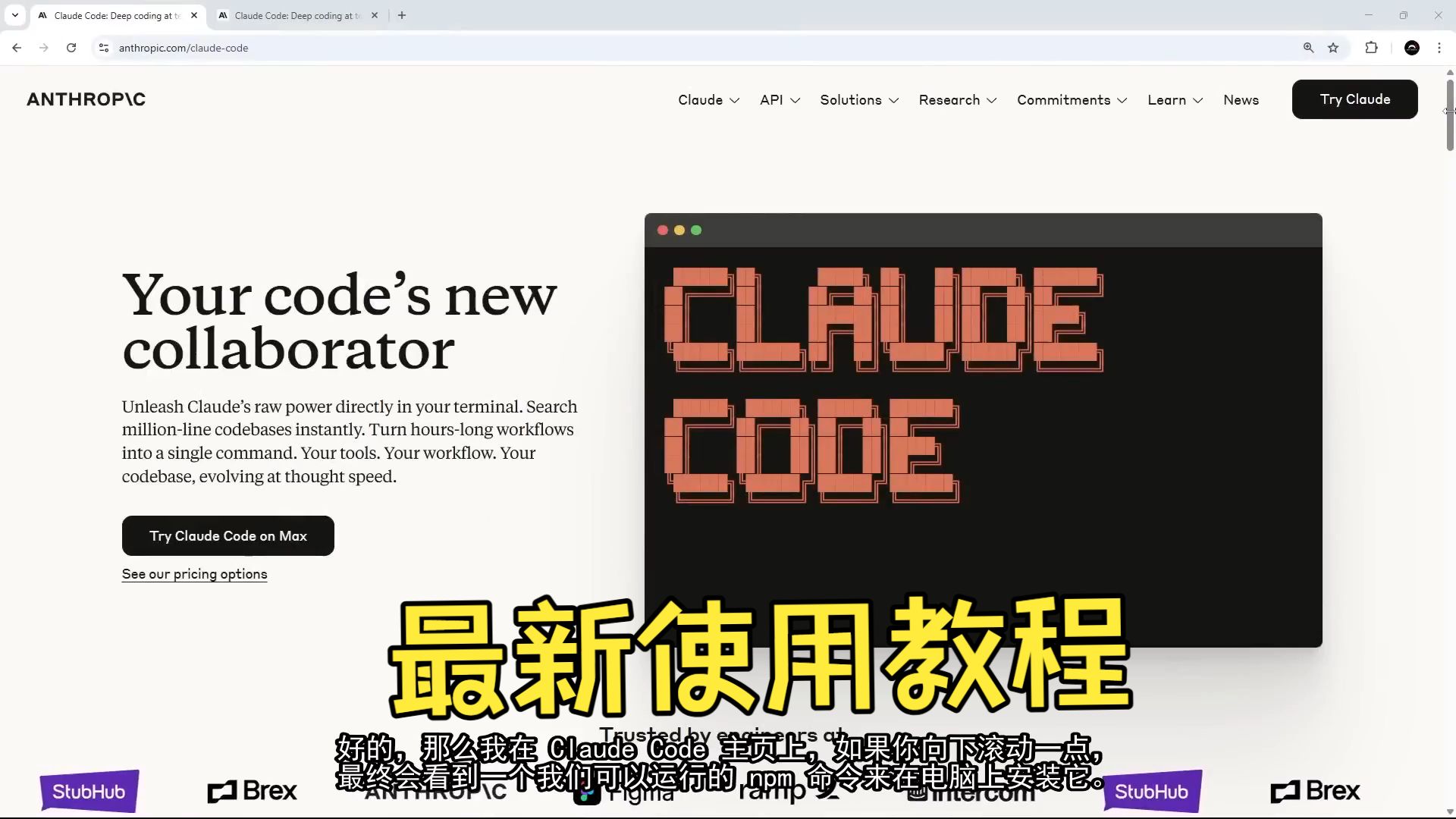
Task: Open Chrome three-dot menu
Action: 1439,48
